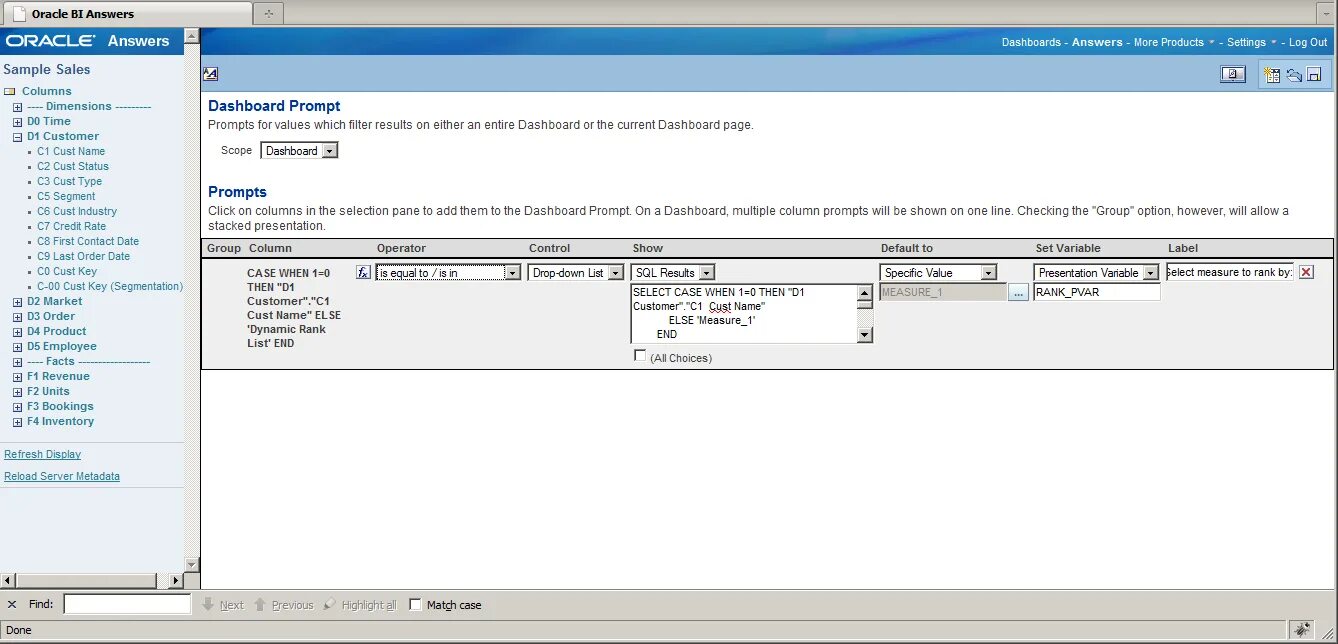Enable Match case in Find bar

[x=415, y=604]
